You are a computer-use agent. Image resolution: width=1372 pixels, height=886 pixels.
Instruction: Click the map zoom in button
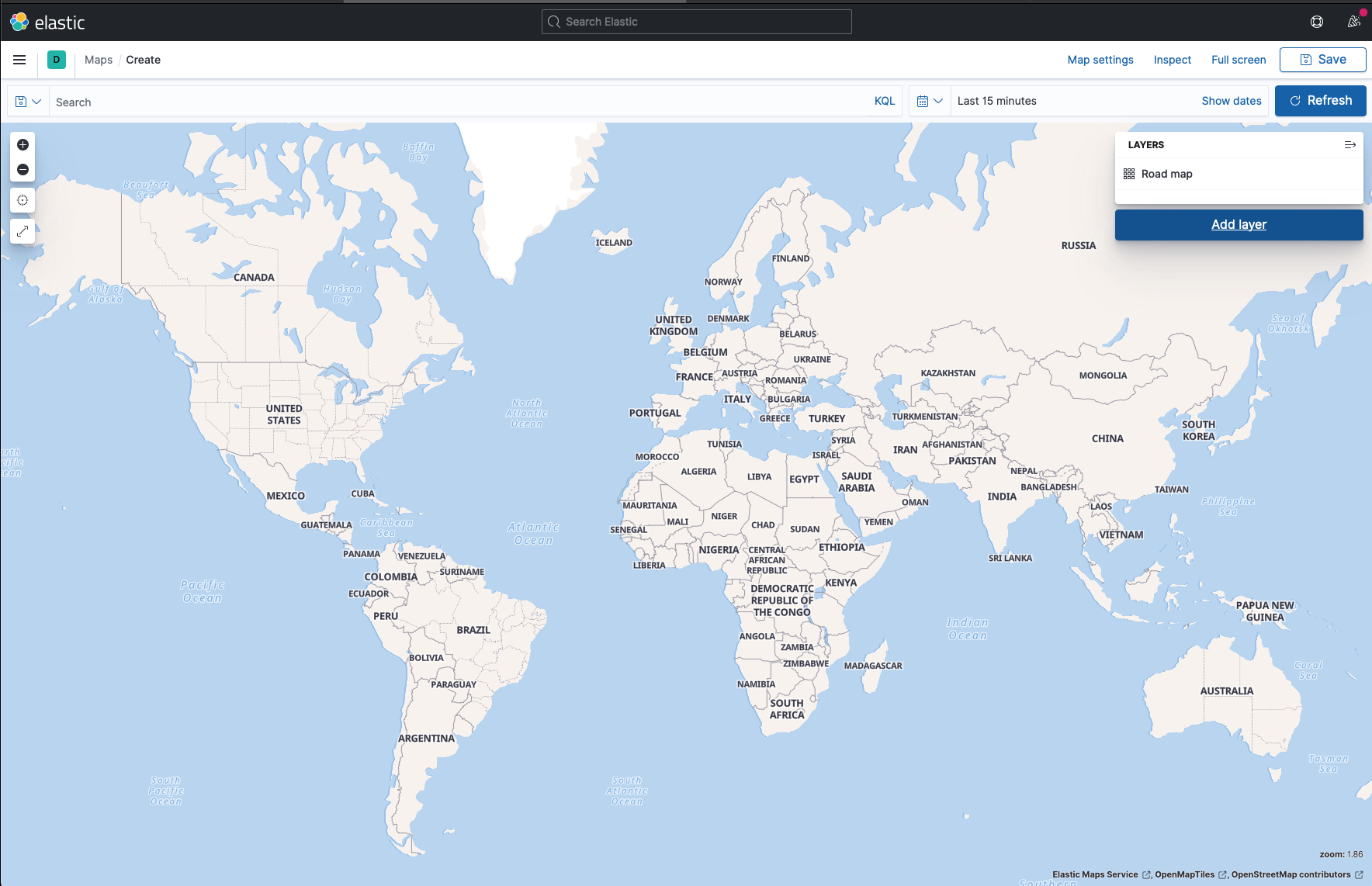pyautogui.click(x=23, y=145)
